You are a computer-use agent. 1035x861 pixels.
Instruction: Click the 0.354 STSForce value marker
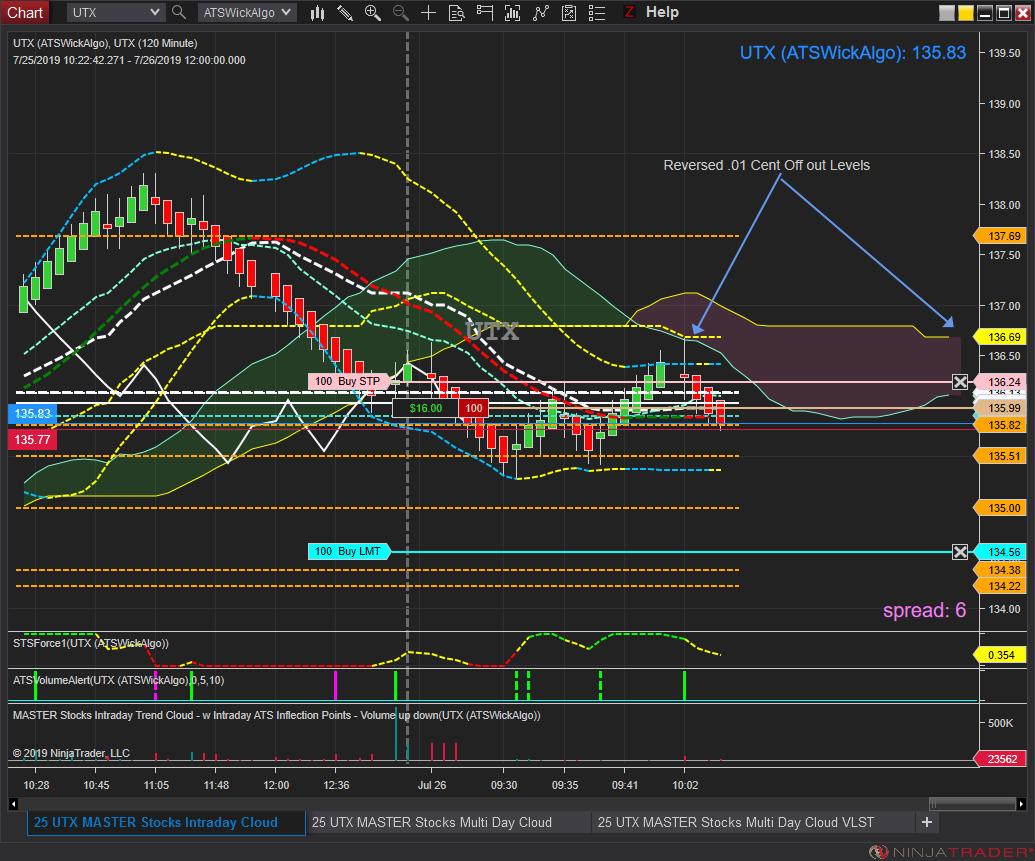click(x=1001, y=655)
